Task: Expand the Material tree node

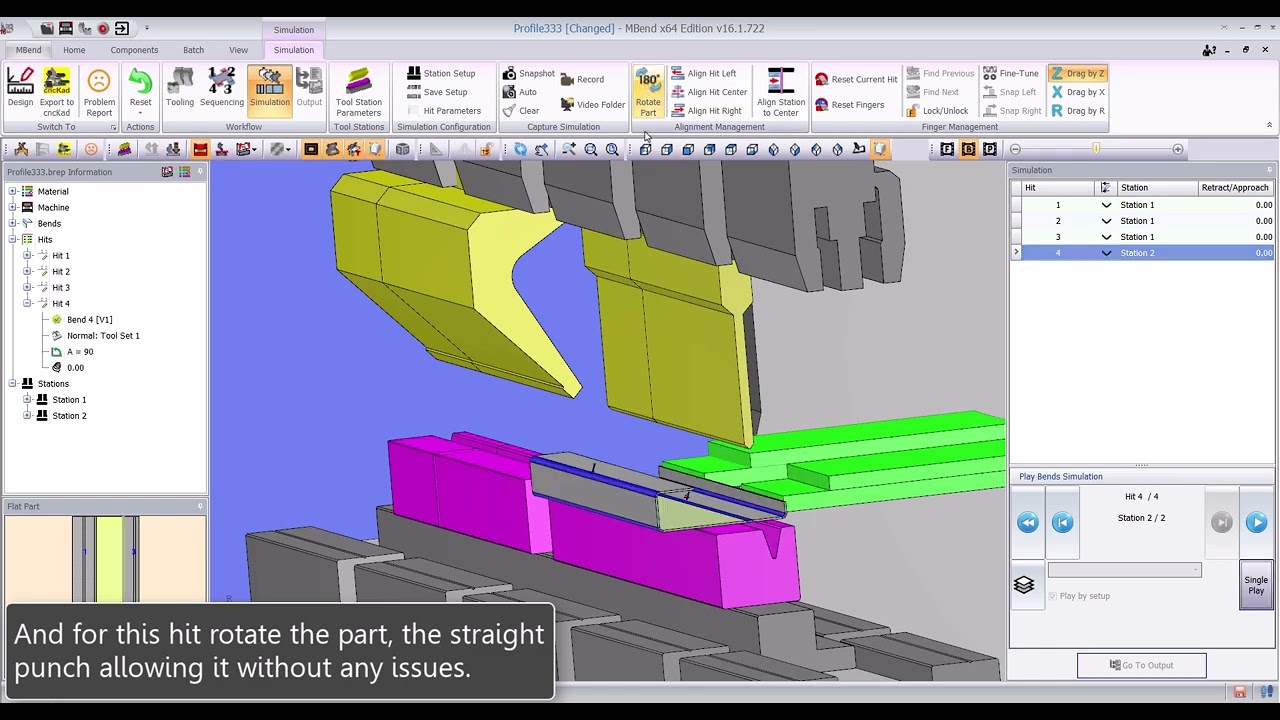Action: click(13, 191)
